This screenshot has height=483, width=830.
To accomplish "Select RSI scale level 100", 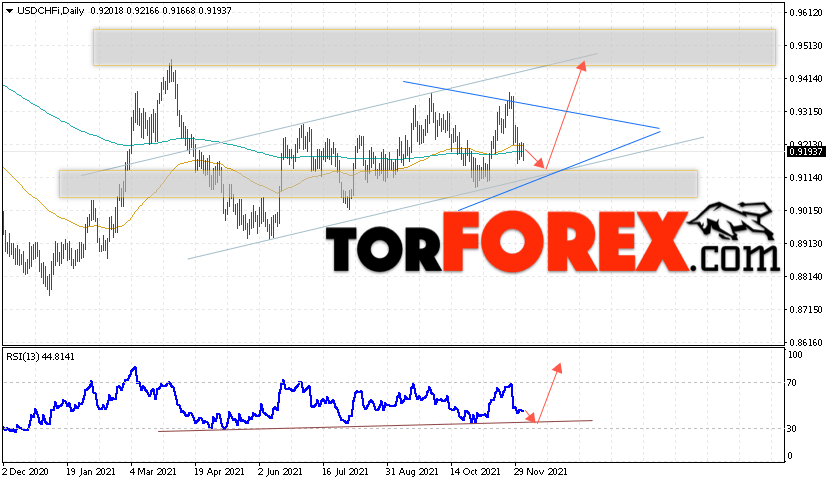I will pos(795,355).
